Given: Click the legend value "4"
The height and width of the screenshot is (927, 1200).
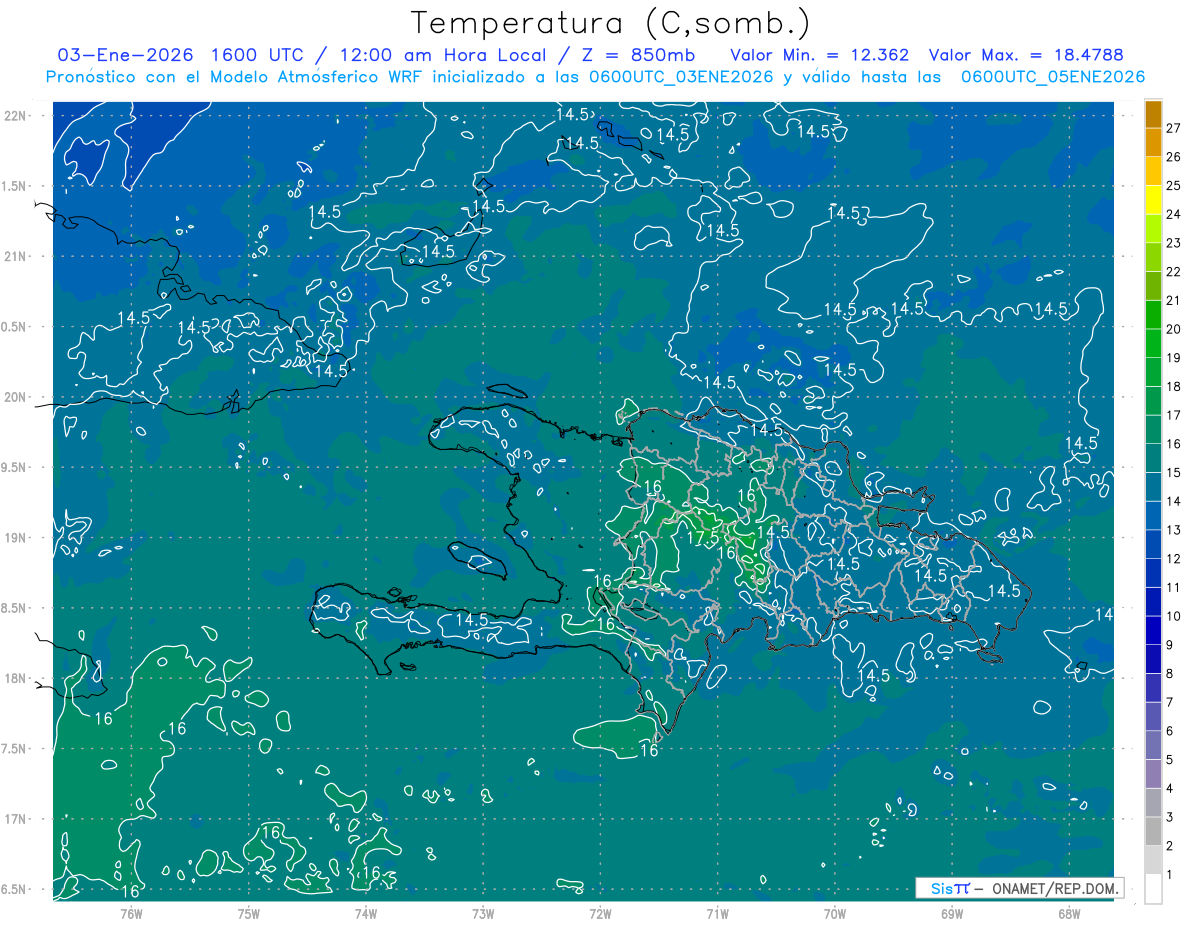Looking at the screenshot, I should click(1170, 789).
